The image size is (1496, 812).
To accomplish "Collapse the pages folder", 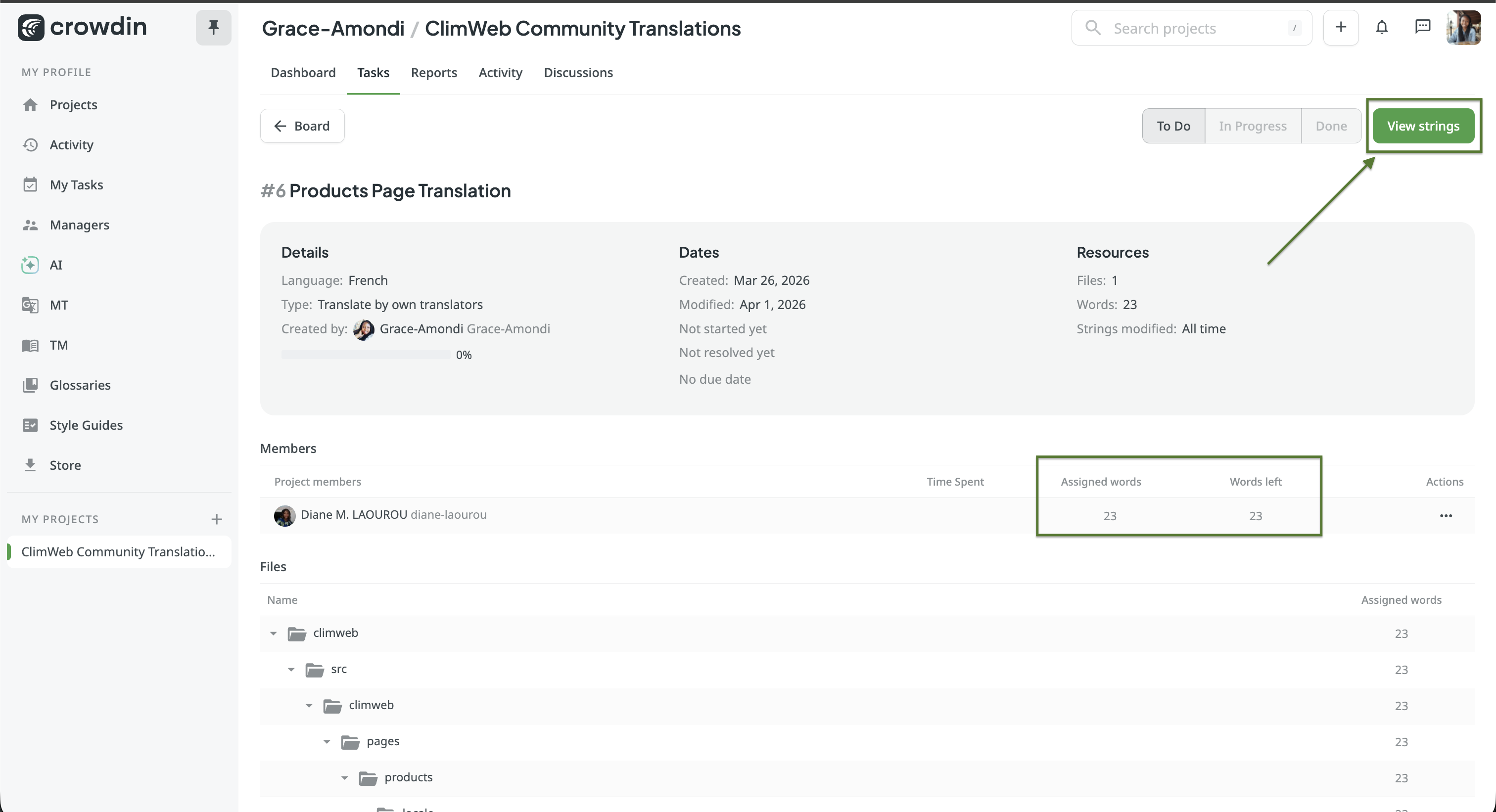I will click(x=327, y=742).
